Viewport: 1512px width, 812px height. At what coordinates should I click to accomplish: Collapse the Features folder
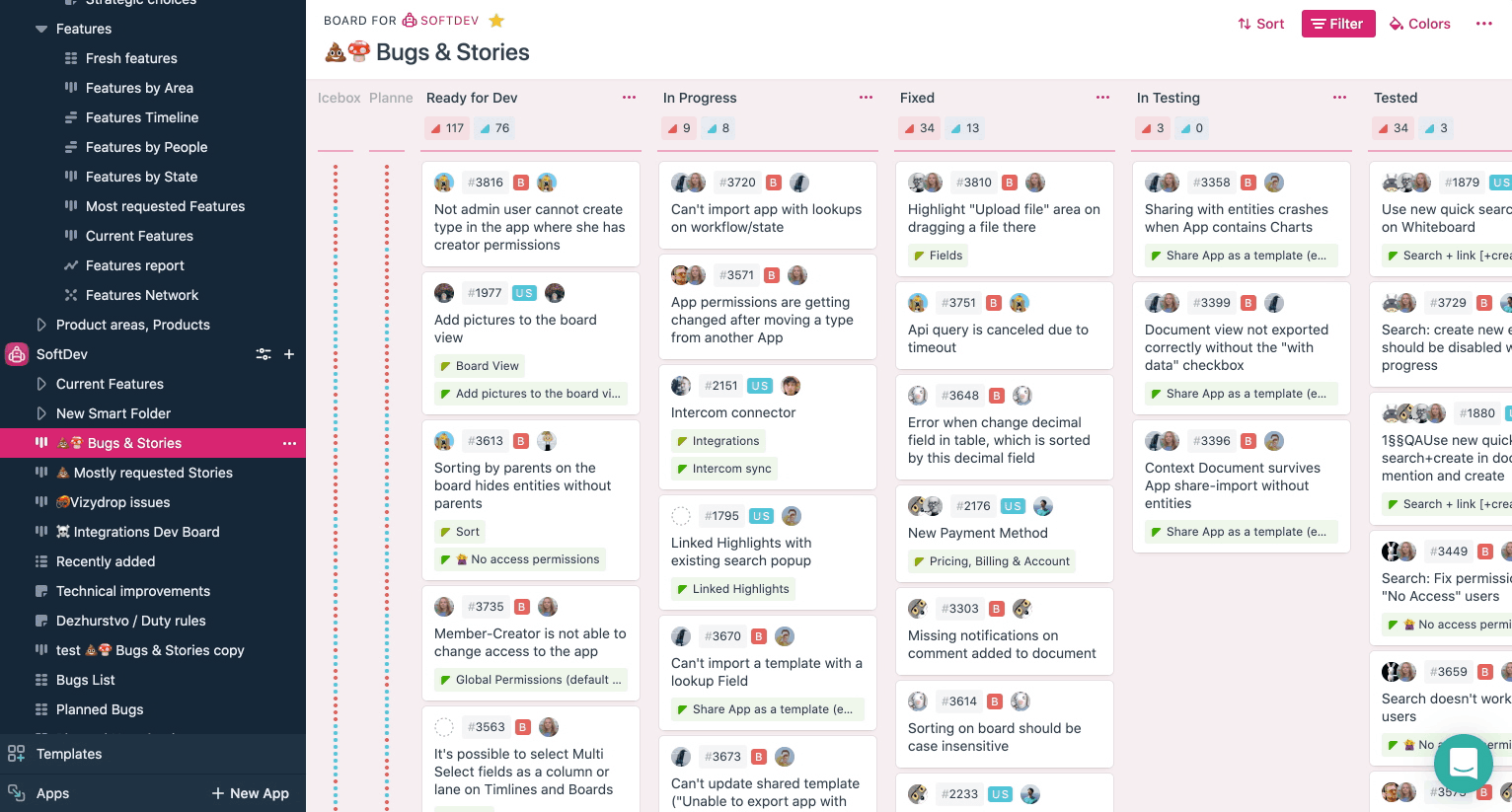41,29
